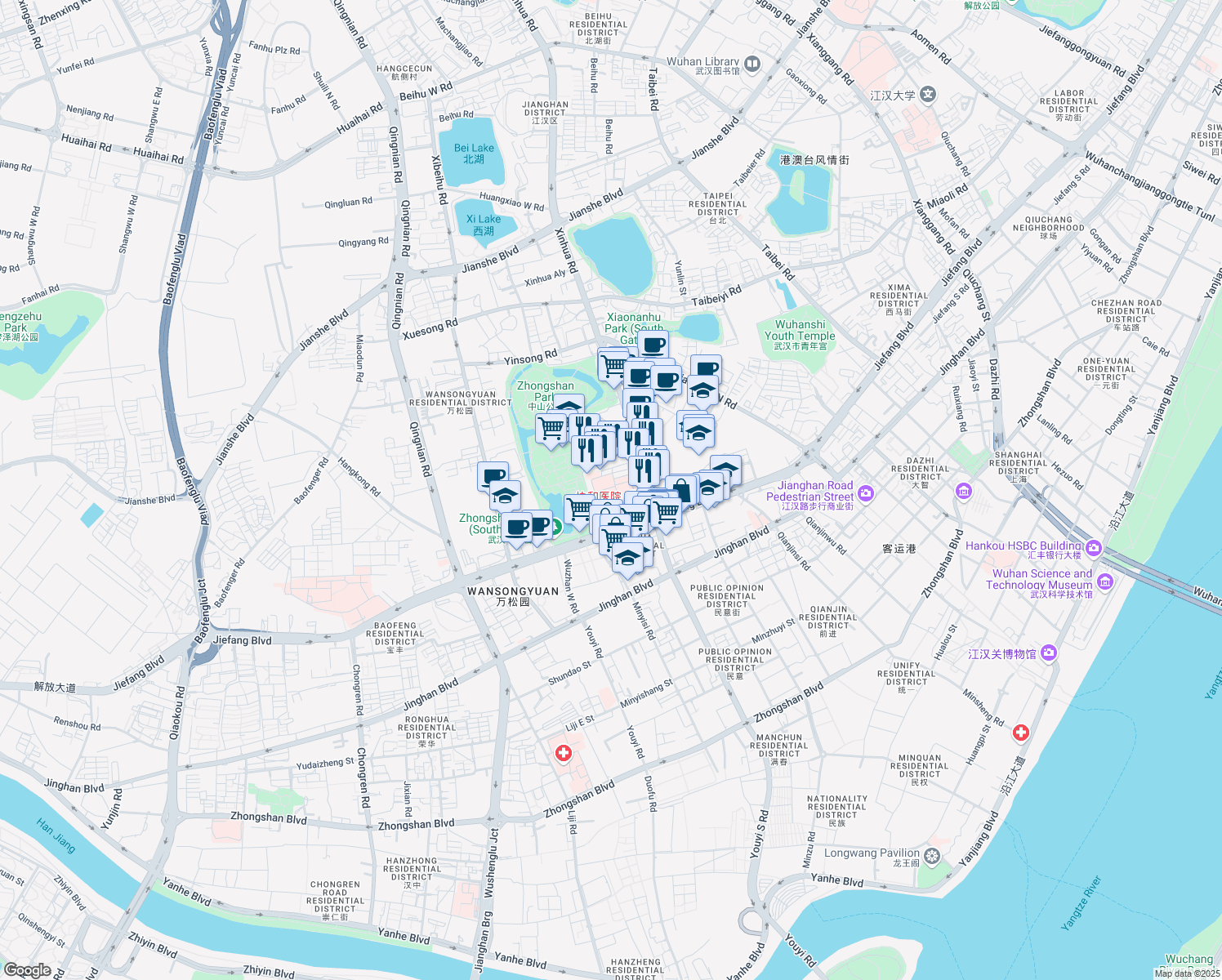This screenshot has height=980, width=1222.
Task: Click the museum icon beside Wuhan Science and Technology Museum
Action: (x=1105, y=581)
